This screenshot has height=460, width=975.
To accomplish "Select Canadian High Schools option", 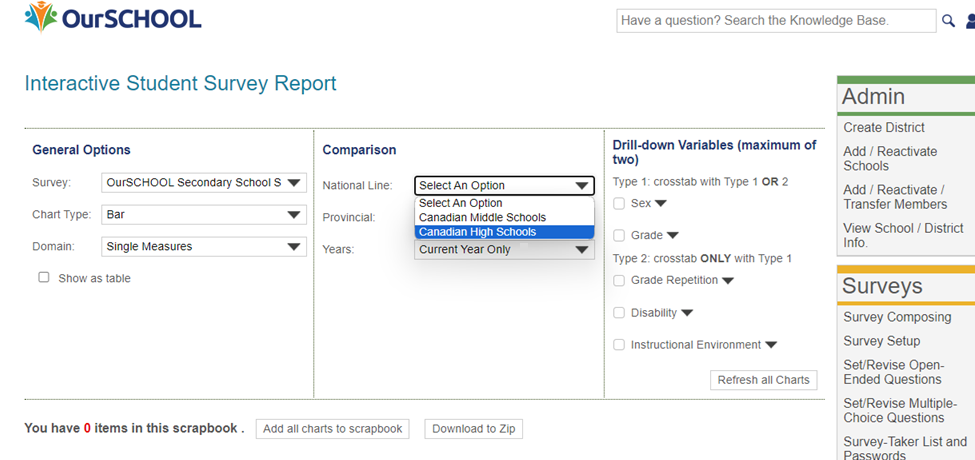I will 504,232.
